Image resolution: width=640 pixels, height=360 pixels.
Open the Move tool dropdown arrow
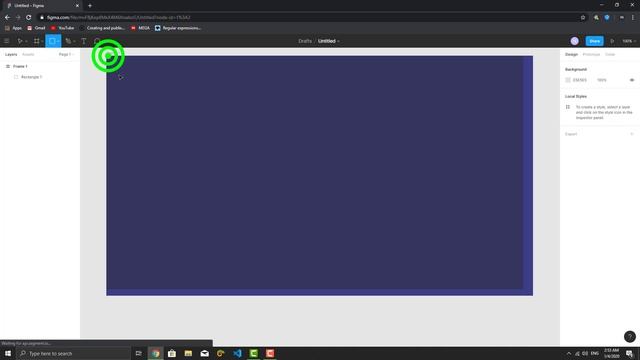pyautogui.click(x=26, y=41)
